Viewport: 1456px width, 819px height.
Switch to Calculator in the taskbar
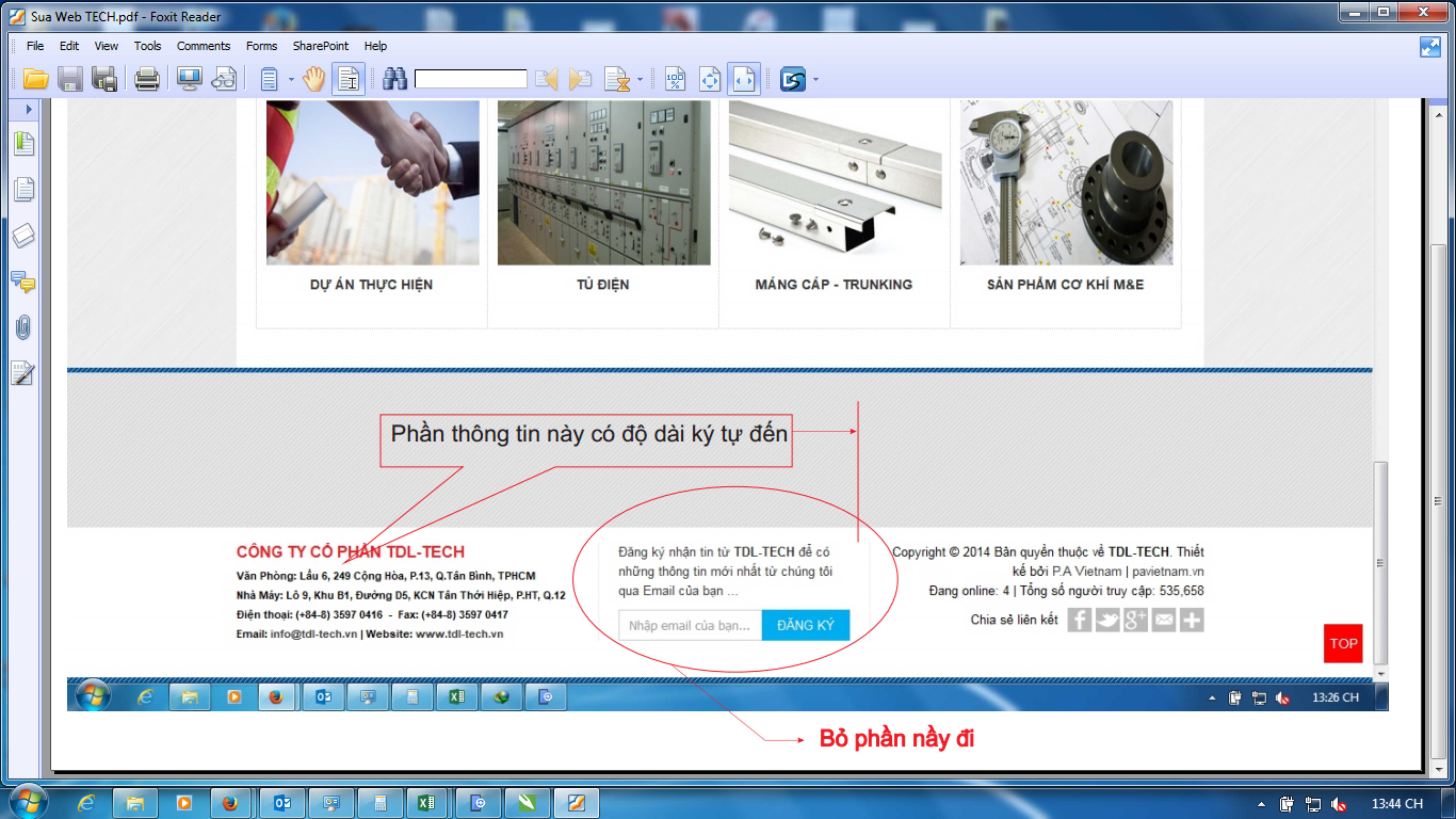380,803
